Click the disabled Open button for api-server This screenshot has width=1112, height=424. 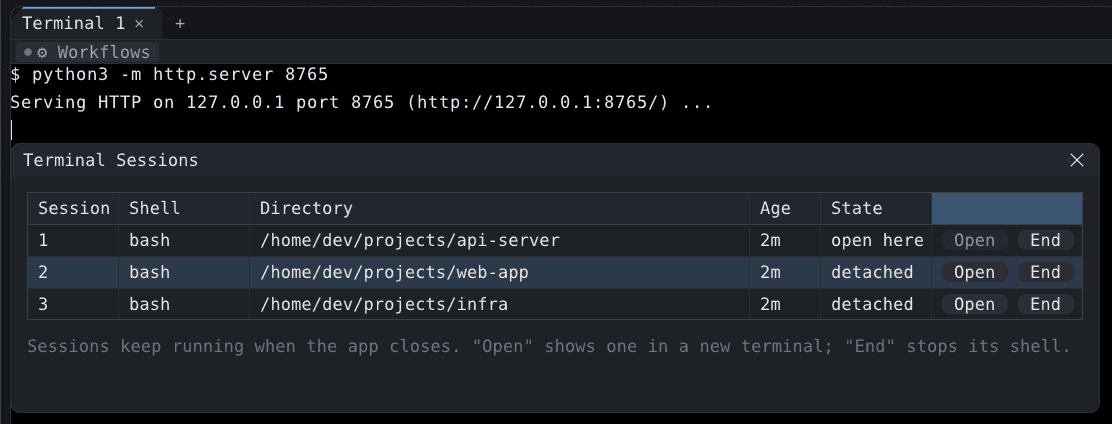click(x=974, y=240)
